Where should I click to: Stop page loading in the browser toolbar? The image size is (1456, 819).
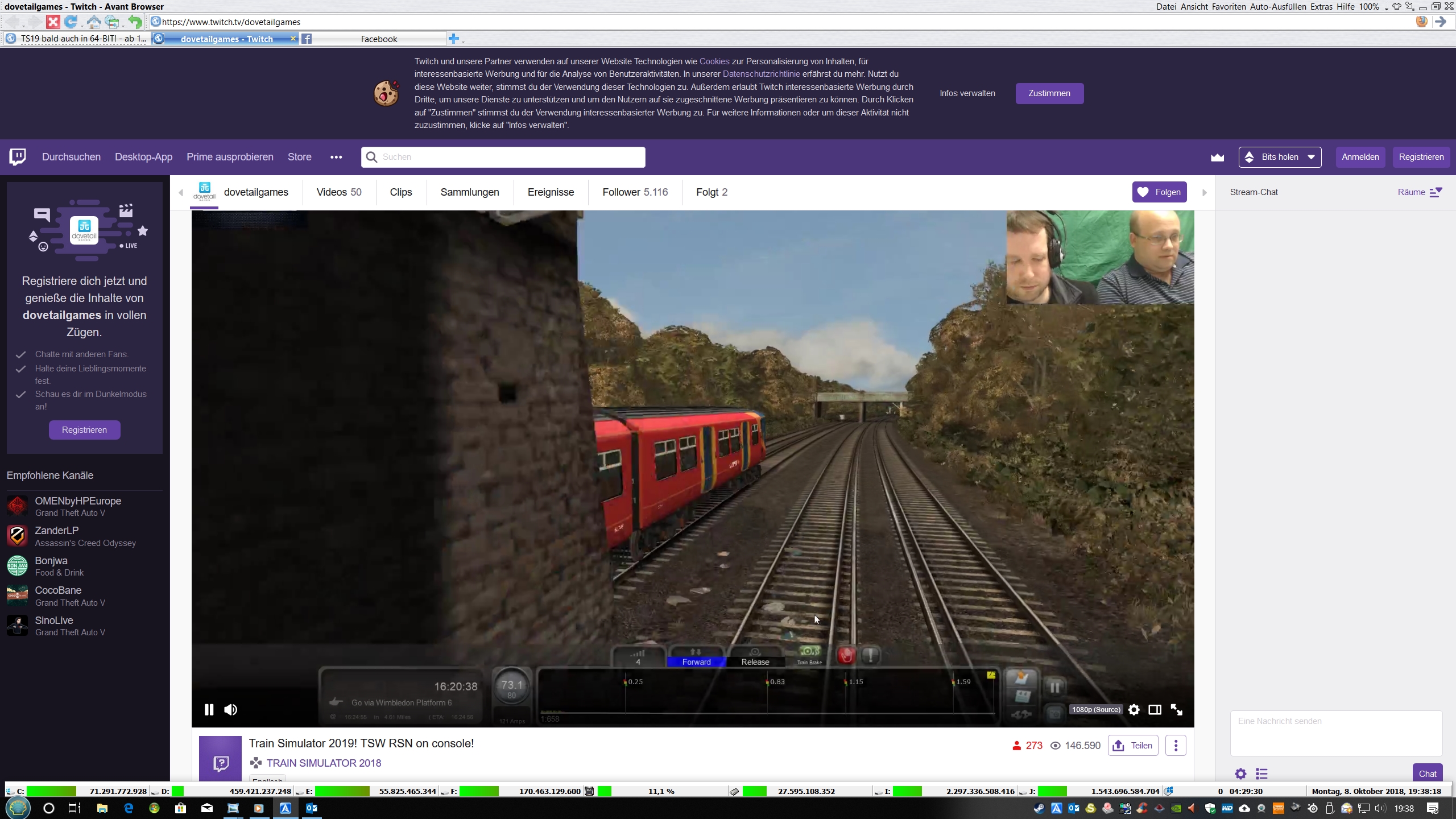(x=53, y=22)
